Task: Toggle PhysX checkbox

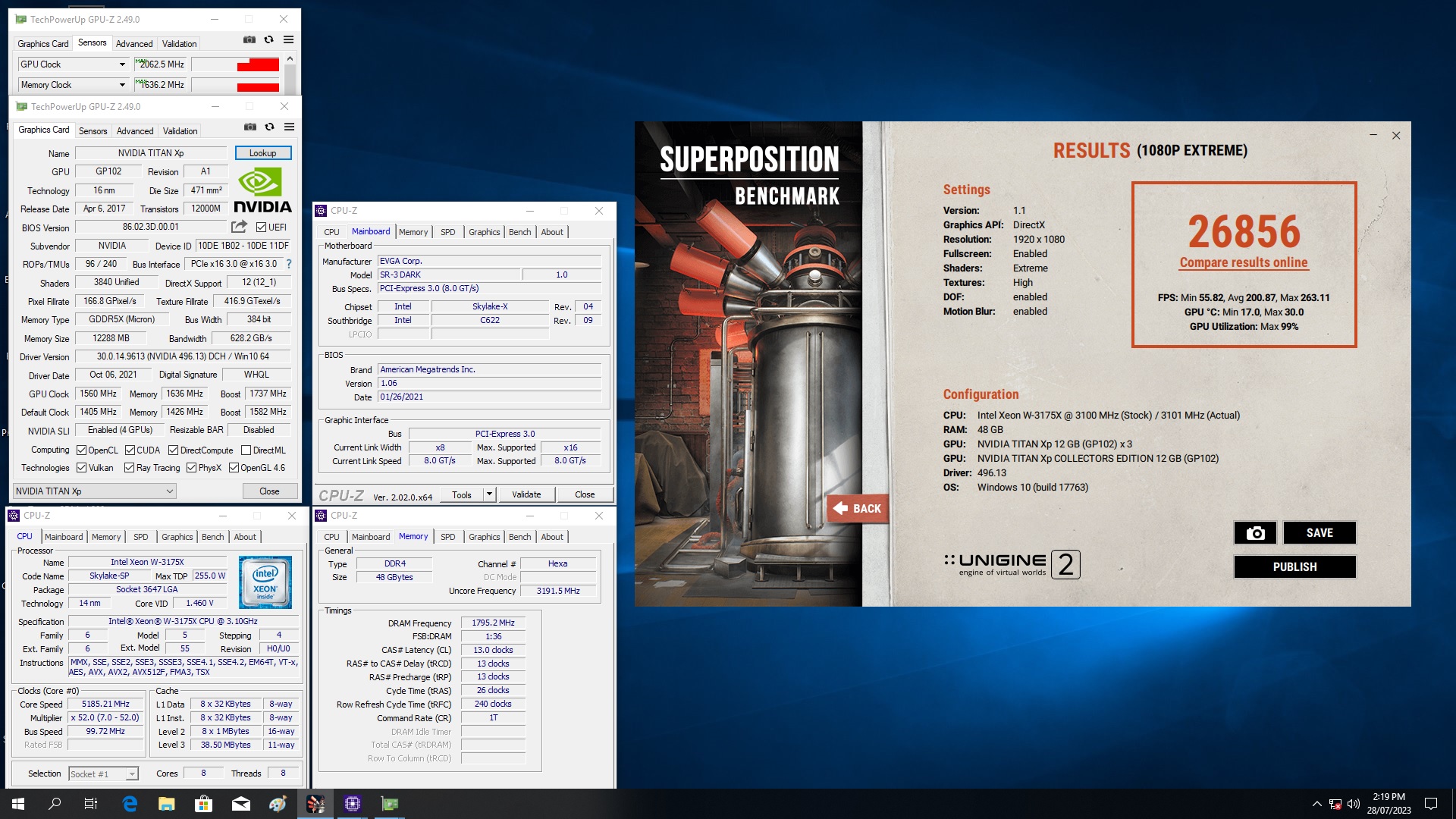Action: point(191,468)
